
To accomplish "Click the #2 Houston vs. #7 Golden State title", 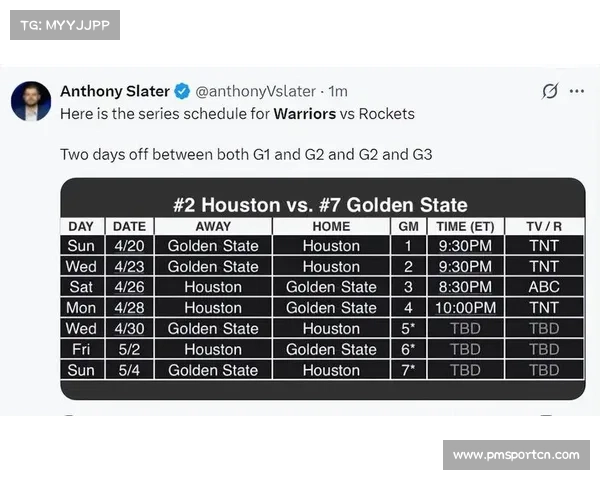I will point(320,205).
